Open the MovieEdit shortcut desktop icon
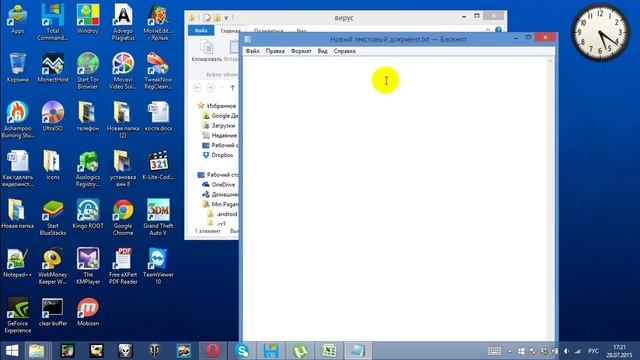The image size is (640, 360). 158,22
